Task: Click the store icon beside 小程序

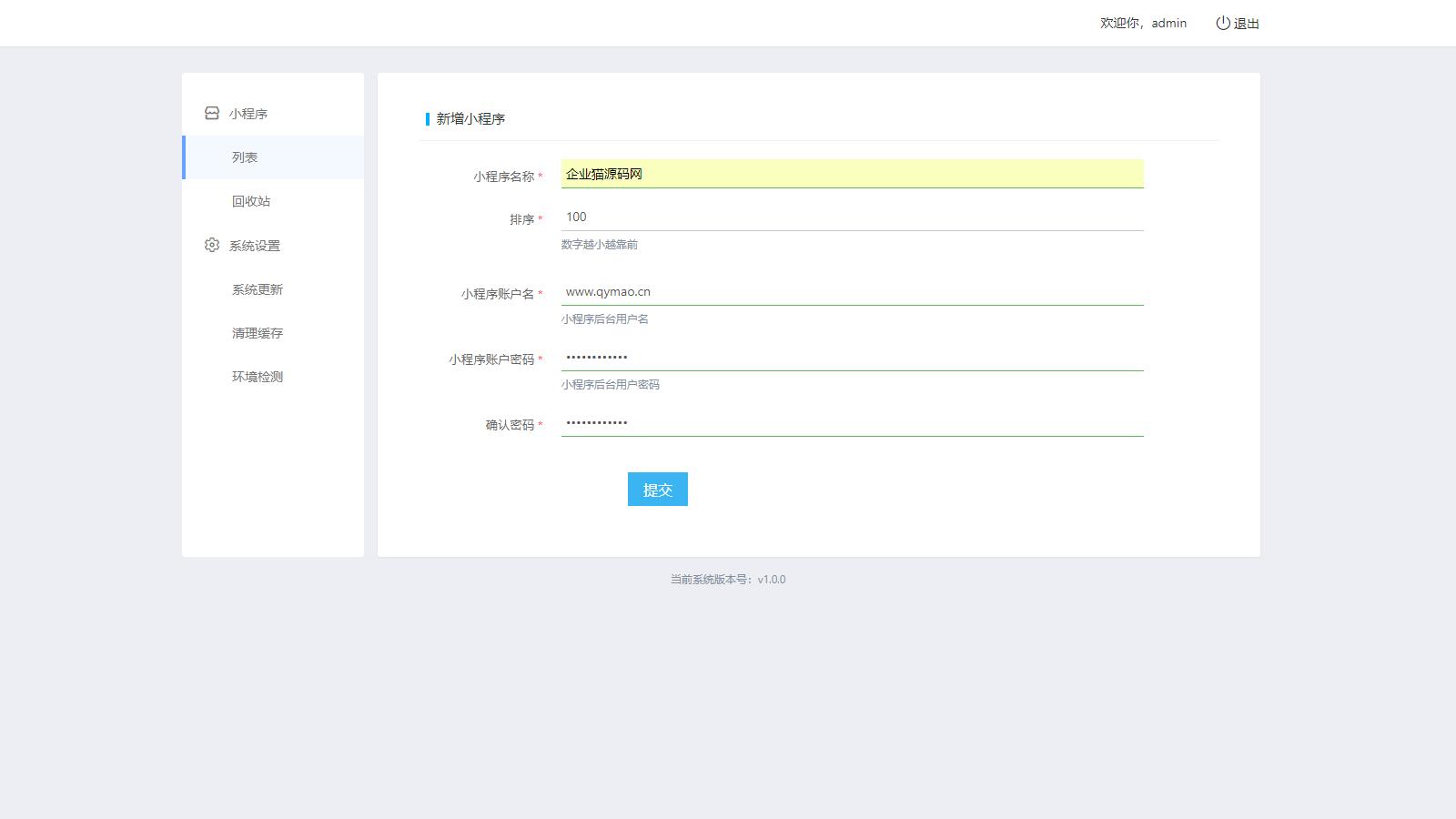Action: (x=212, y=113)
